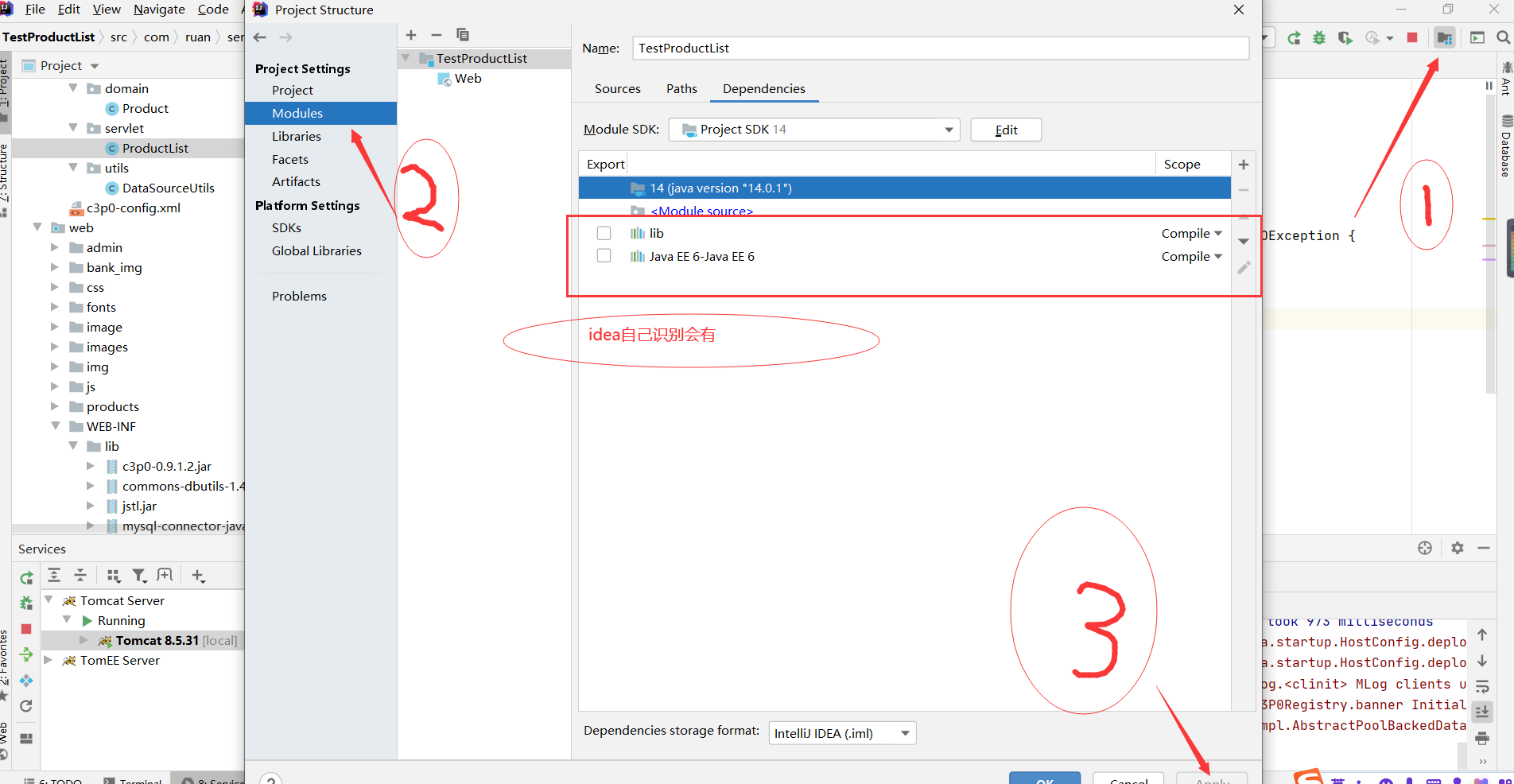Open Services panel settings gear
Screen dimensions: 1514x784
(1458, 548)
